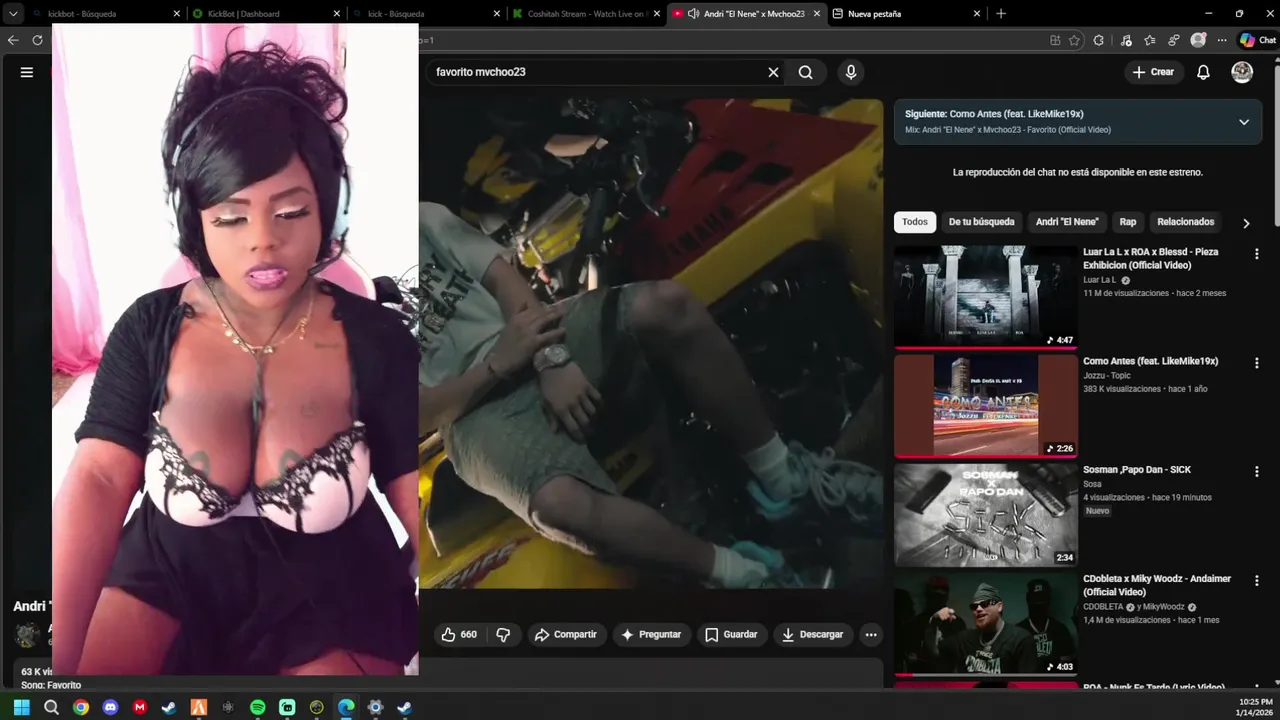1280x720 pixels.
Task: Click in the YouTube search input field
Action: (x=597, y=72)
